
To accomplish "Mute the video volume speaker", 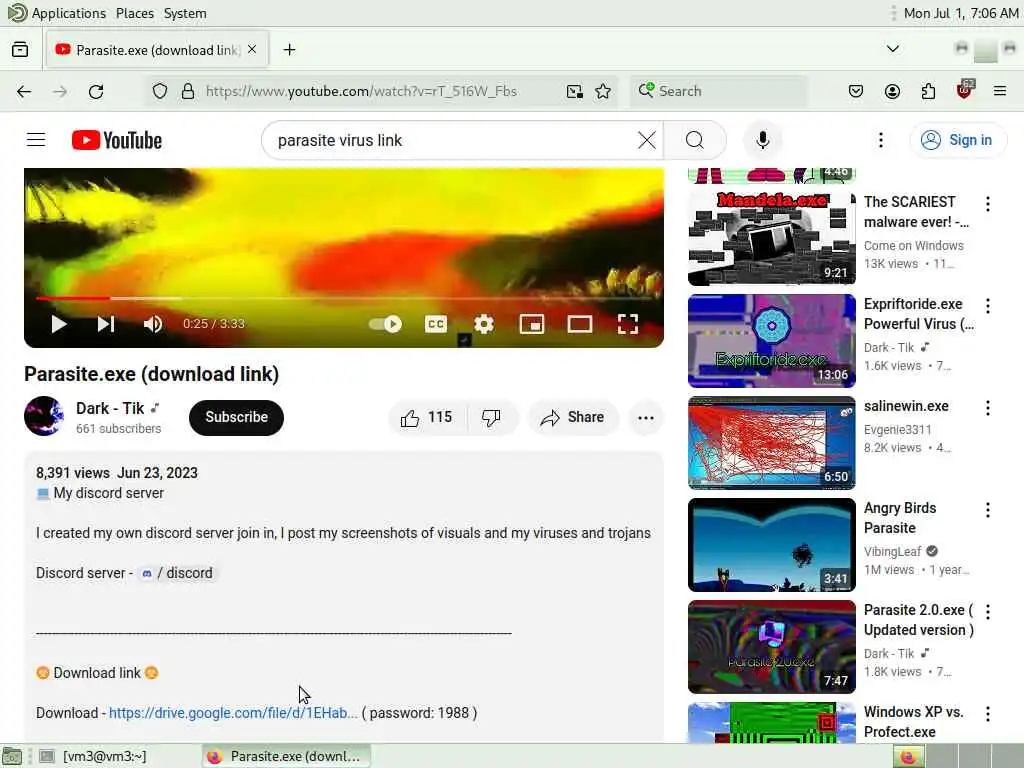I will (153, 324).
